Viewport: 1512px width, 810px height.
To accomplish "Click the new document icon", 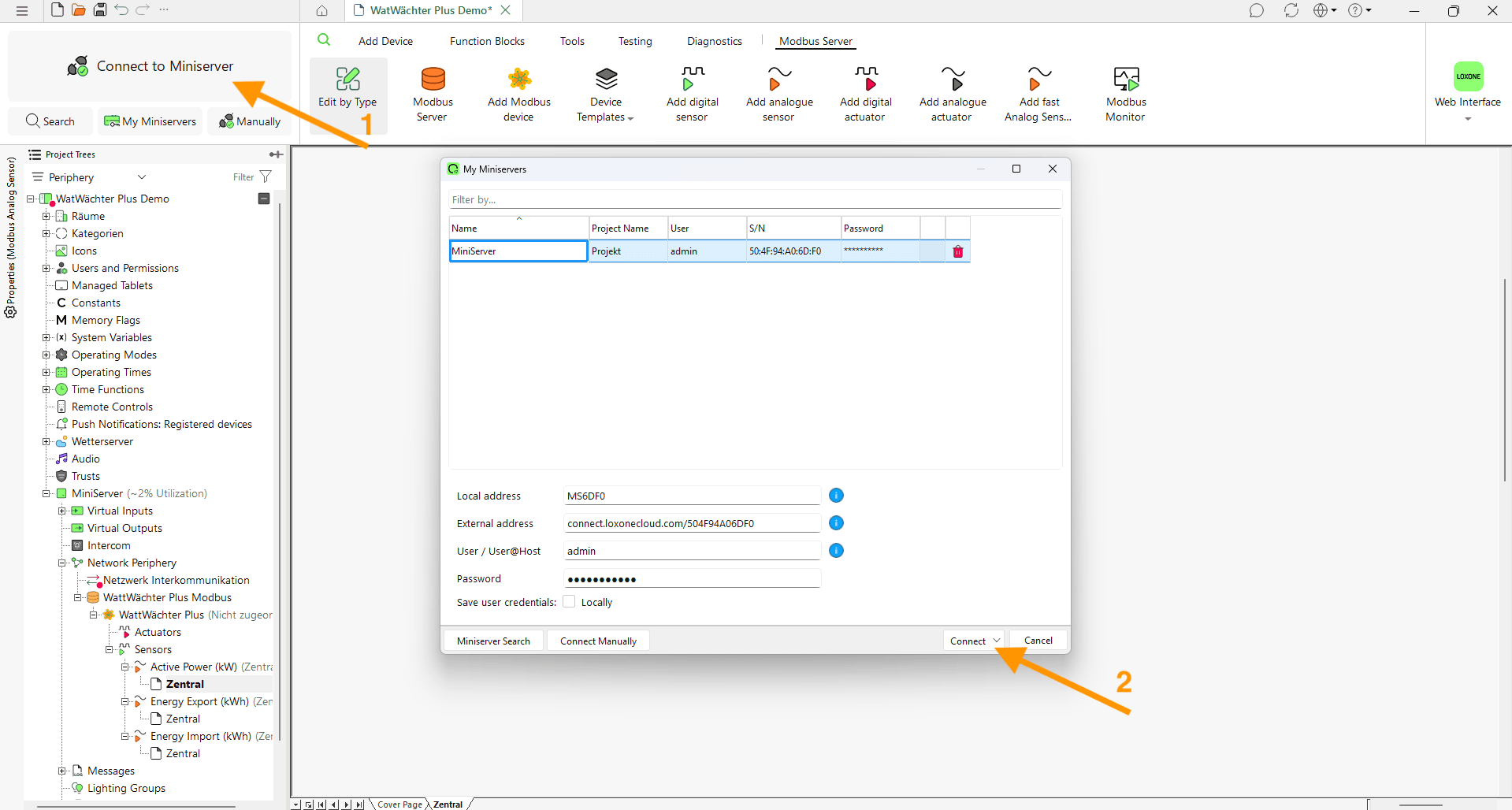I will [58, 10].
